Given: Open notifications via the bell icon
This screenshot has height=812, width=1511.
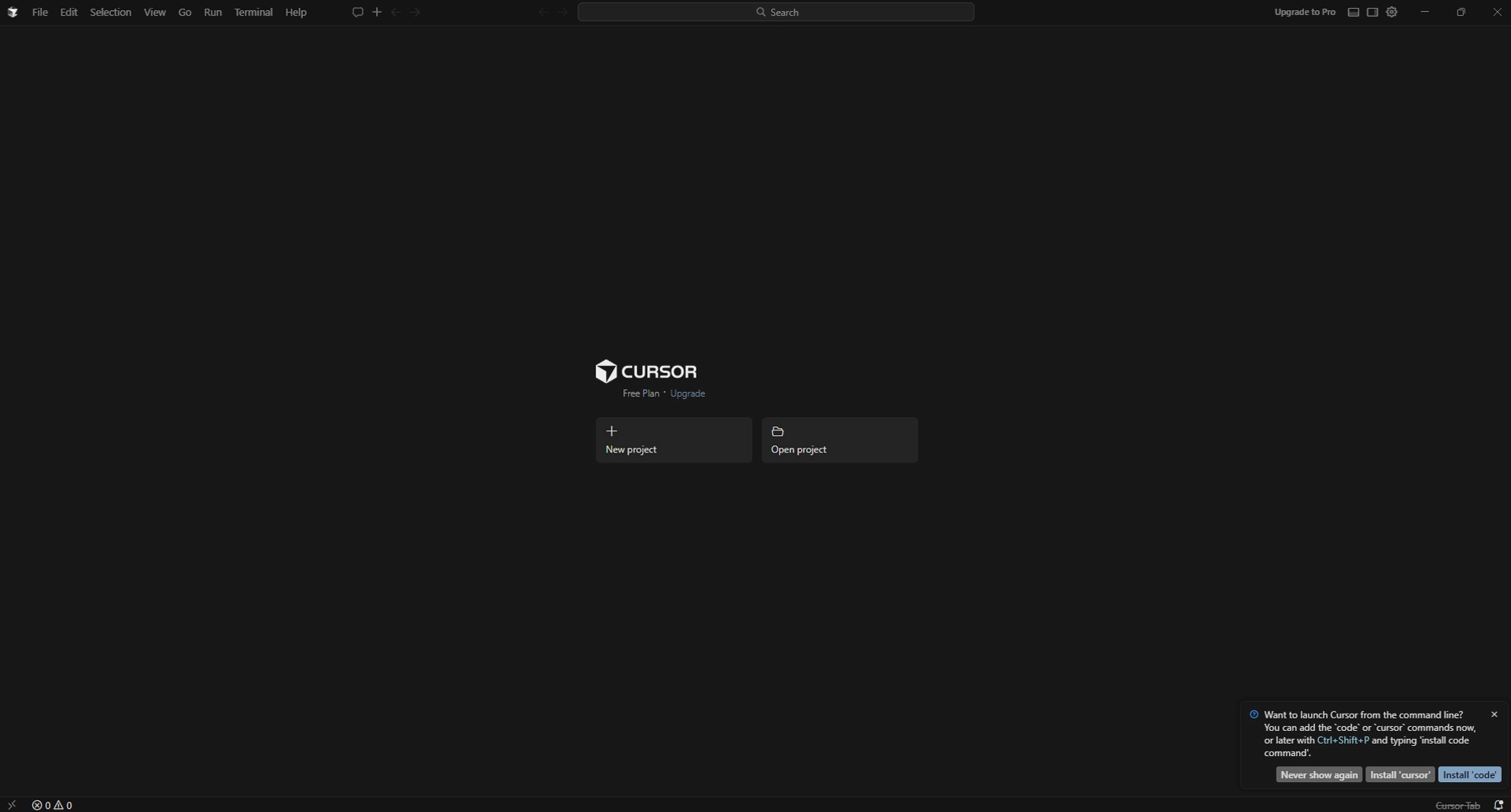Looking at the screenshot, I should coord(1498,805).
